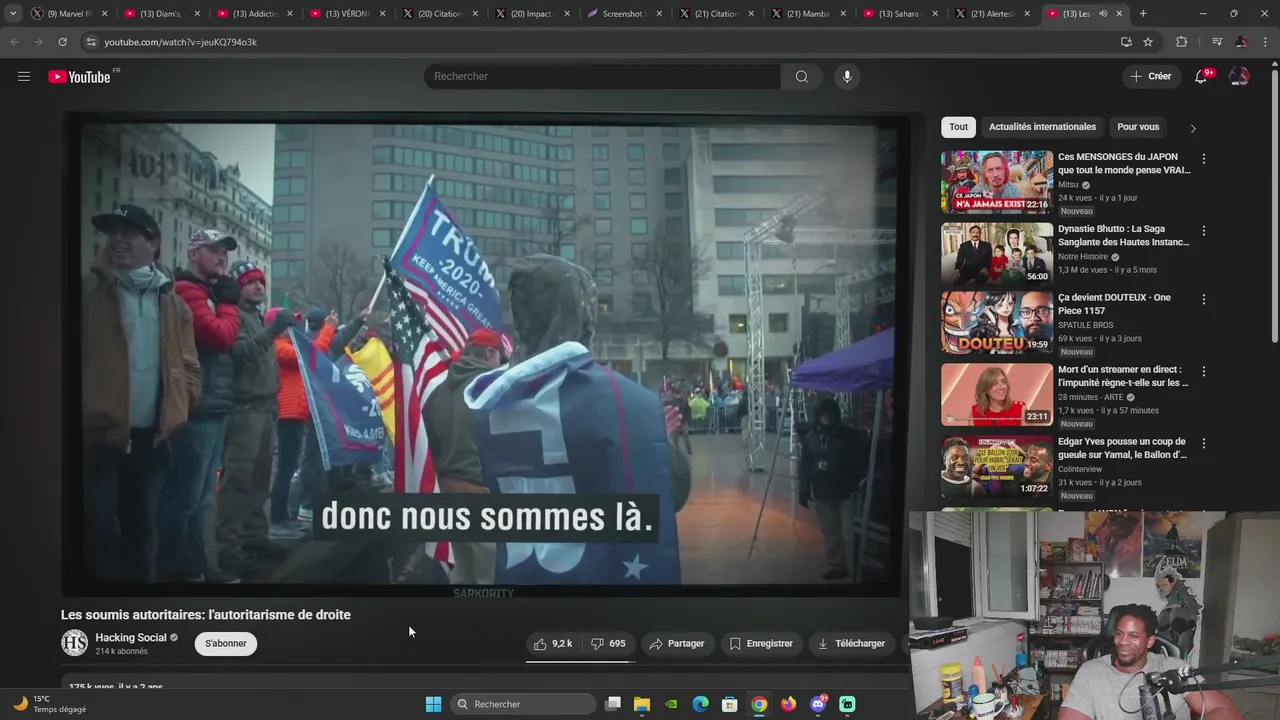Open the Chrome extensions puzzle icon
Screen dimensions: 1280x720
(x=1181, y=42)
